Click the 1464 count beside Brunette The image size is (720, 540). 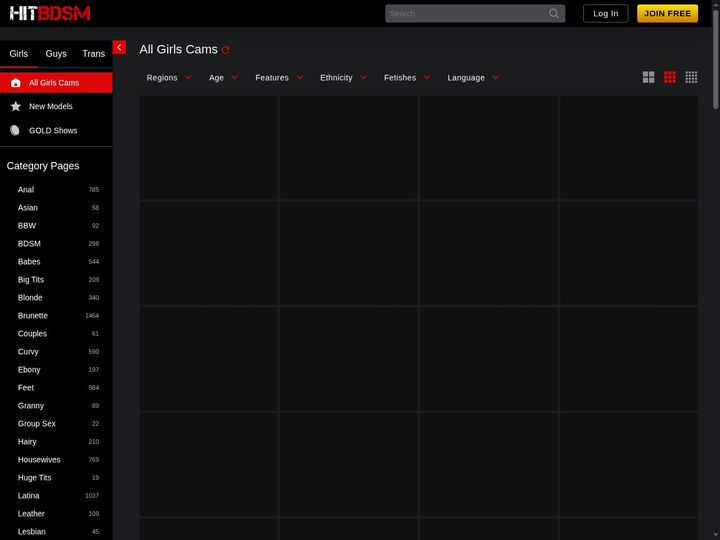[x=92, y=315]
